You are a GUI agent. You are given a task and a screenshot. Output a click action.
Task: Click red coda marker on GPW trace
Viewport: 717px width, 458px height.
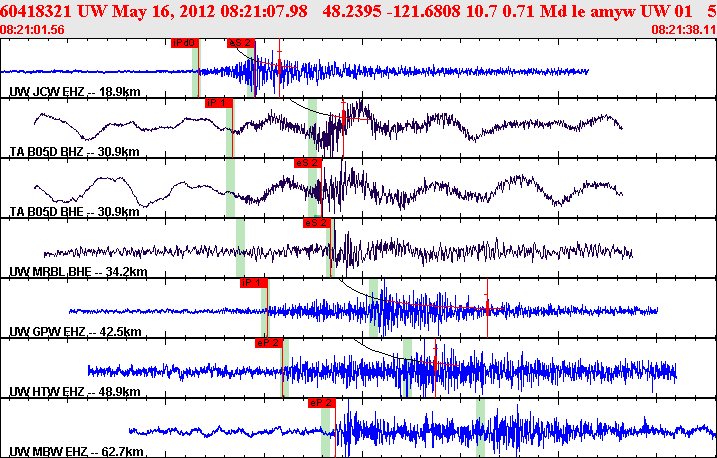pyautogui.click(x=487, y=309)
